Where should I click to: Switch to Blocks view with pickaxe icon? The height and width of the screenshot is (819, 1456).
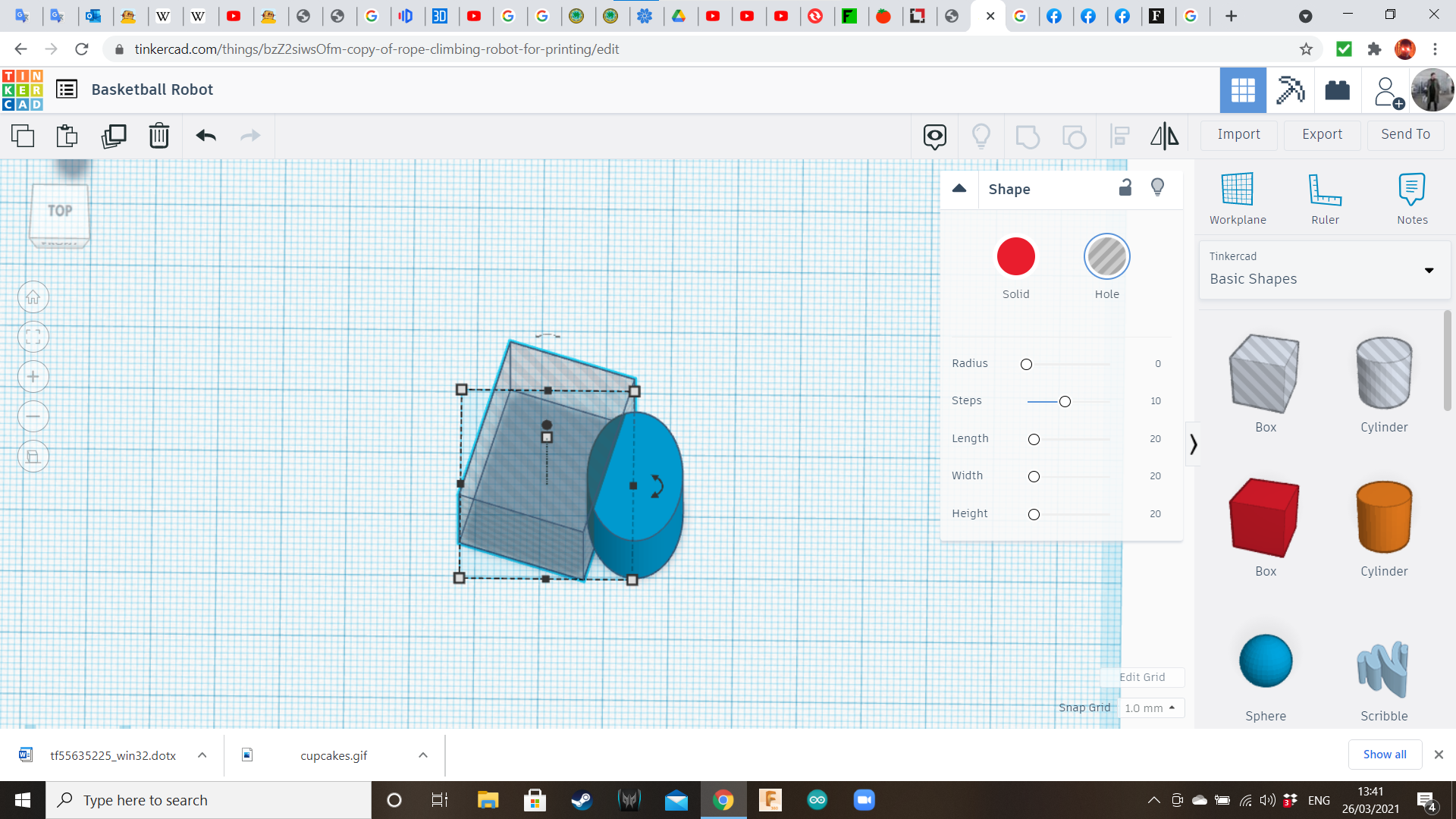click(1290, 89)
